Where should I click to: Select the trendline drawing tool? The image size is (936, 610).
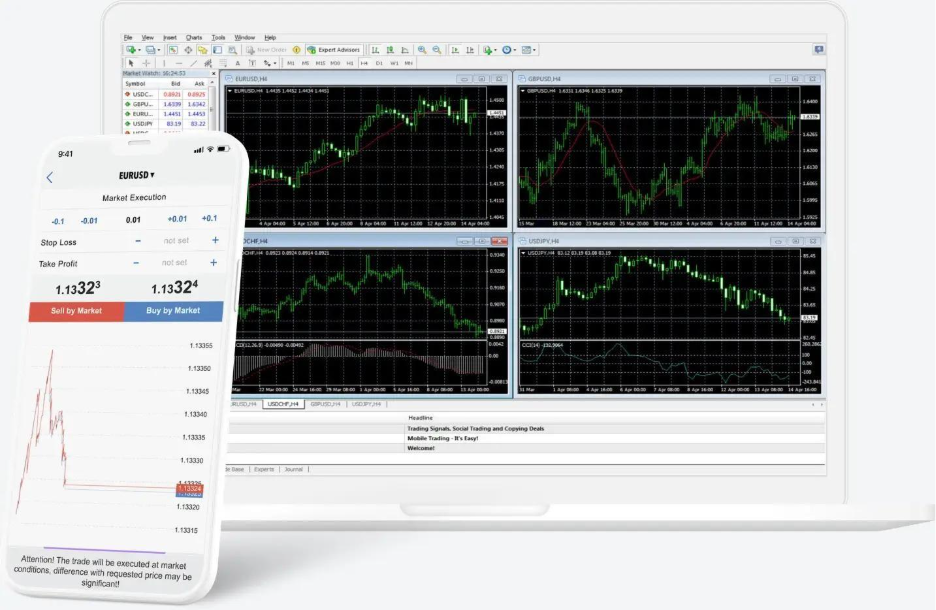click(192, 62)
